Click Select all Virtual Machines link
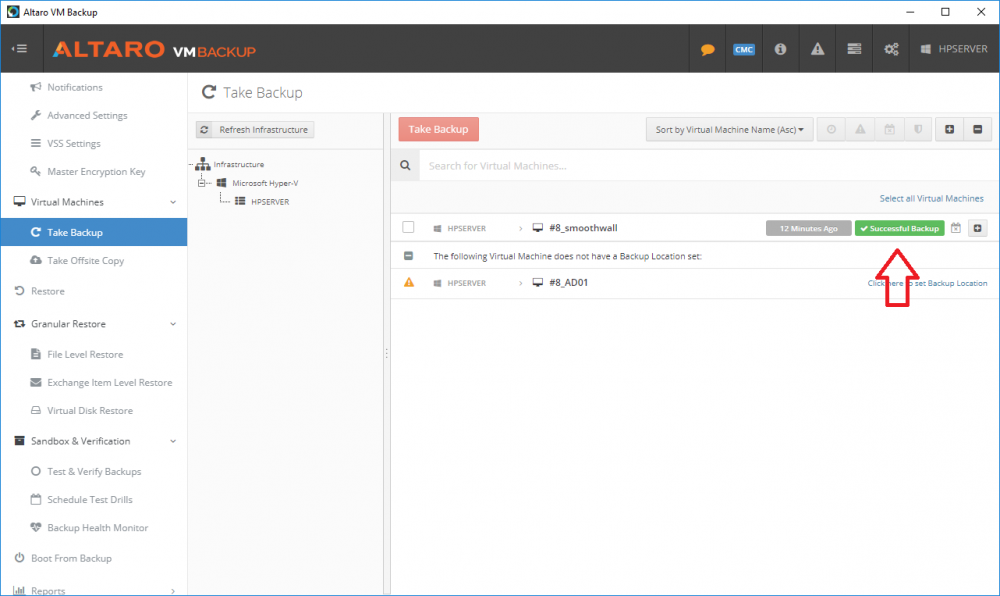Image resolution: width=1000 pixels, height=596 pixels. tap(931, 198)
